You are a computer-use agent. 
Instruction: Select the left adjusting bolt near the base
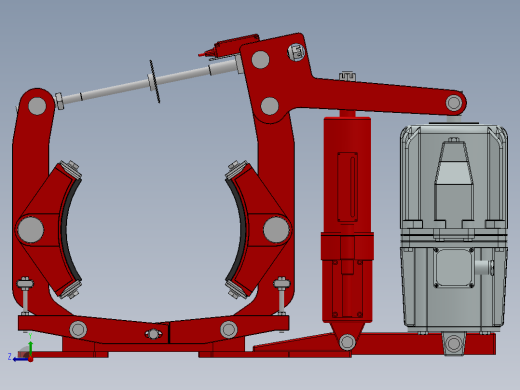point(25,296)
